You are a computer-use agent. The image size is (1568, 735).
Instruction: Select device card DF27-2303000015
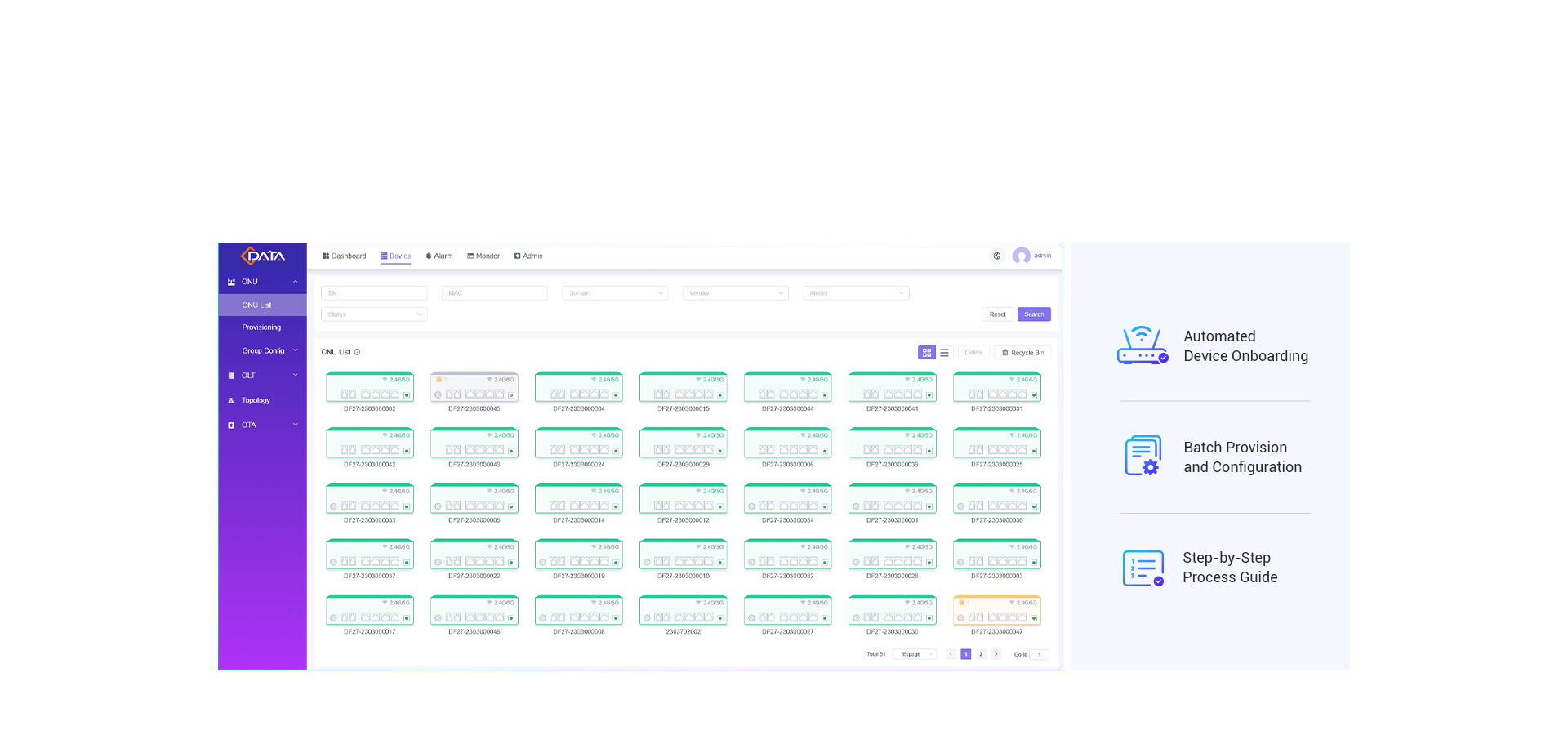coord(684,387)
